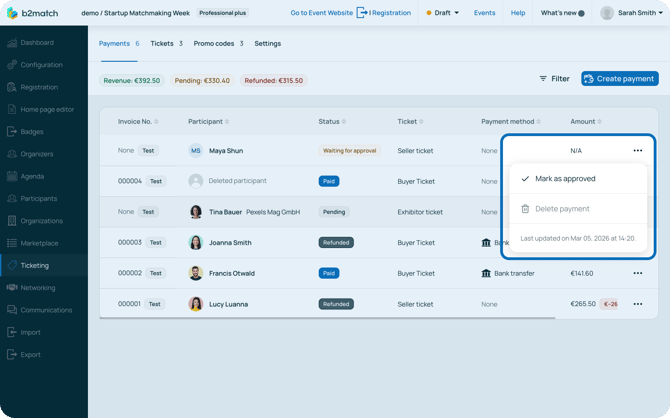Expand the Draft status dropdown
This screenshot has height=418, width=670.
click(x=443, y=13)
